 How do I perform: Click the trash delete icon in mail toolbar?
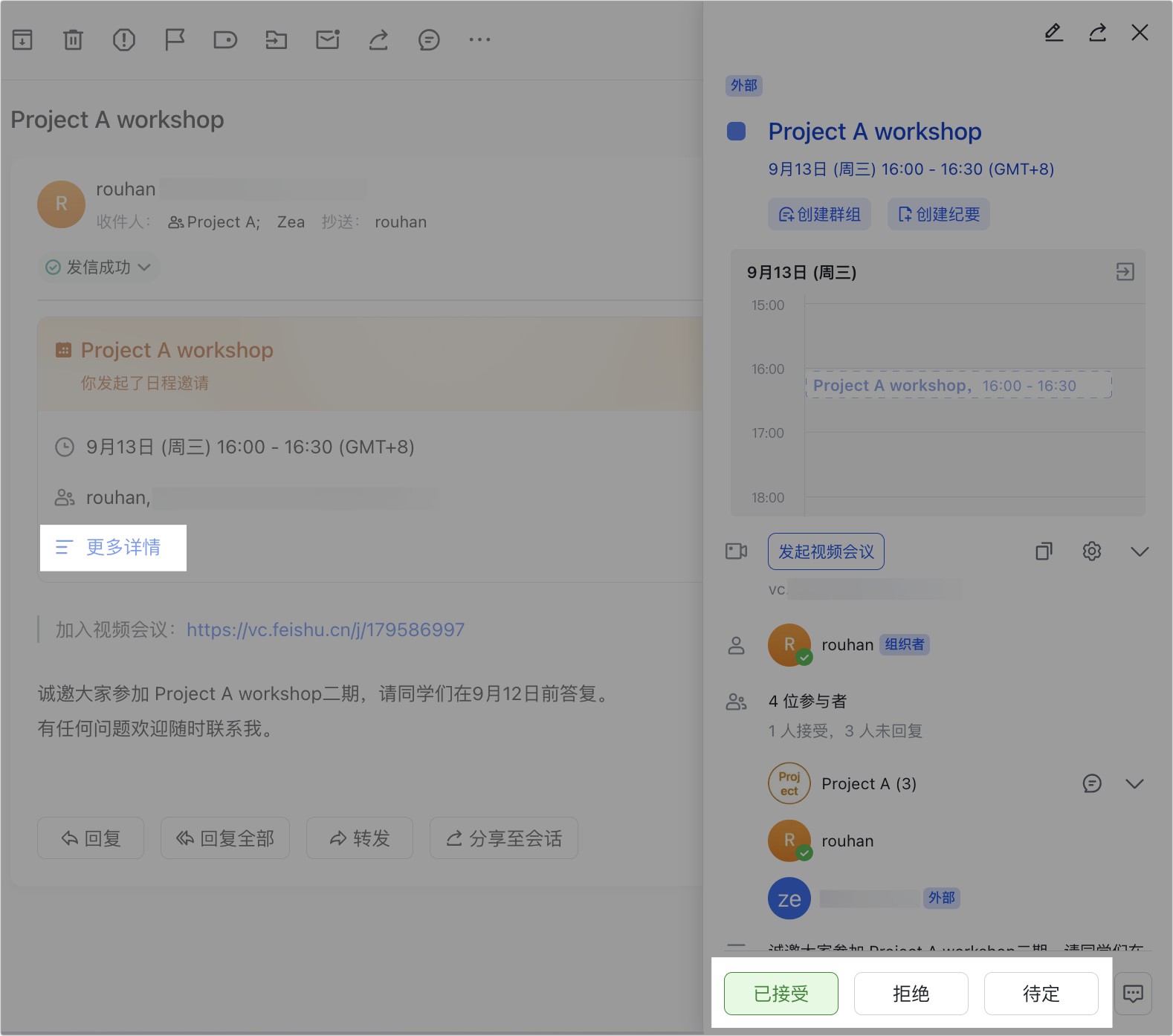click(x=73, y=39)
